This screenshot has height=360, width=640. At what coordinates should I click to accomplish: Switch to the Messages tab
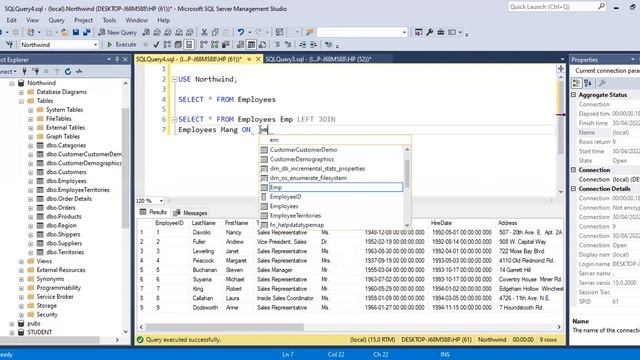[190, 213]
